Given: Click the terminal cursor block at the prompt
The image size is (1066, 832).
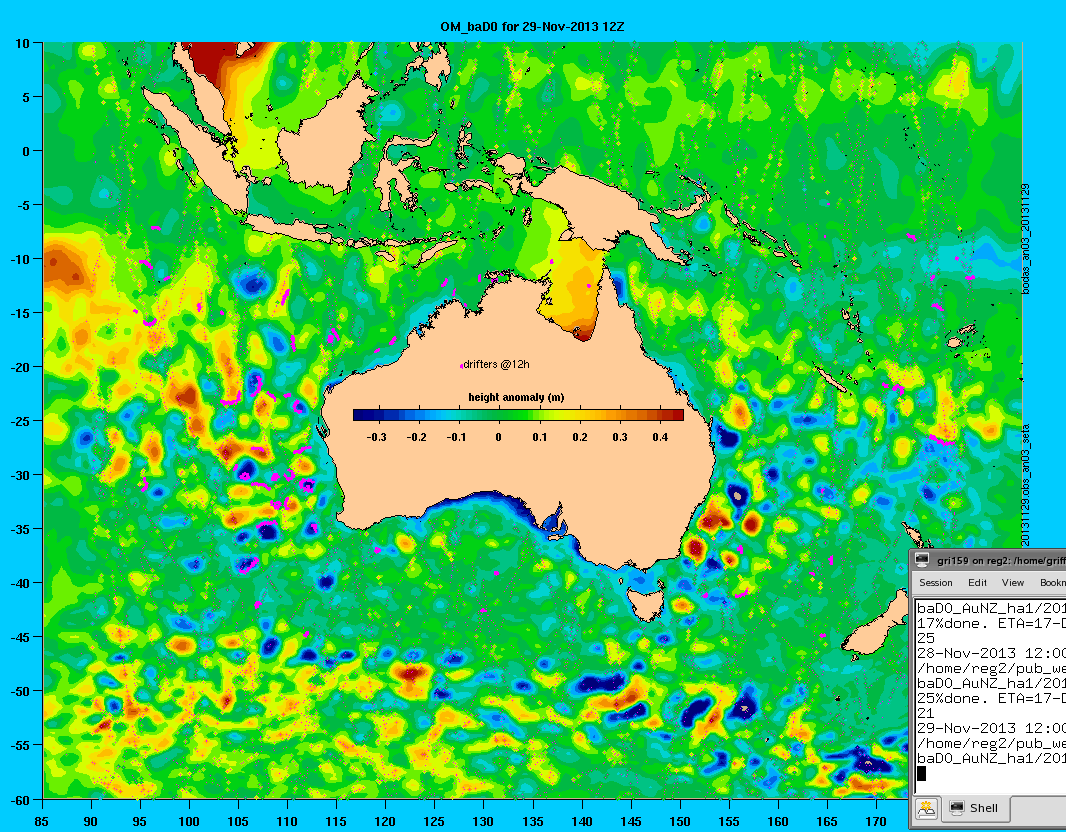Looking at the screenshot, I should [921, 773].
